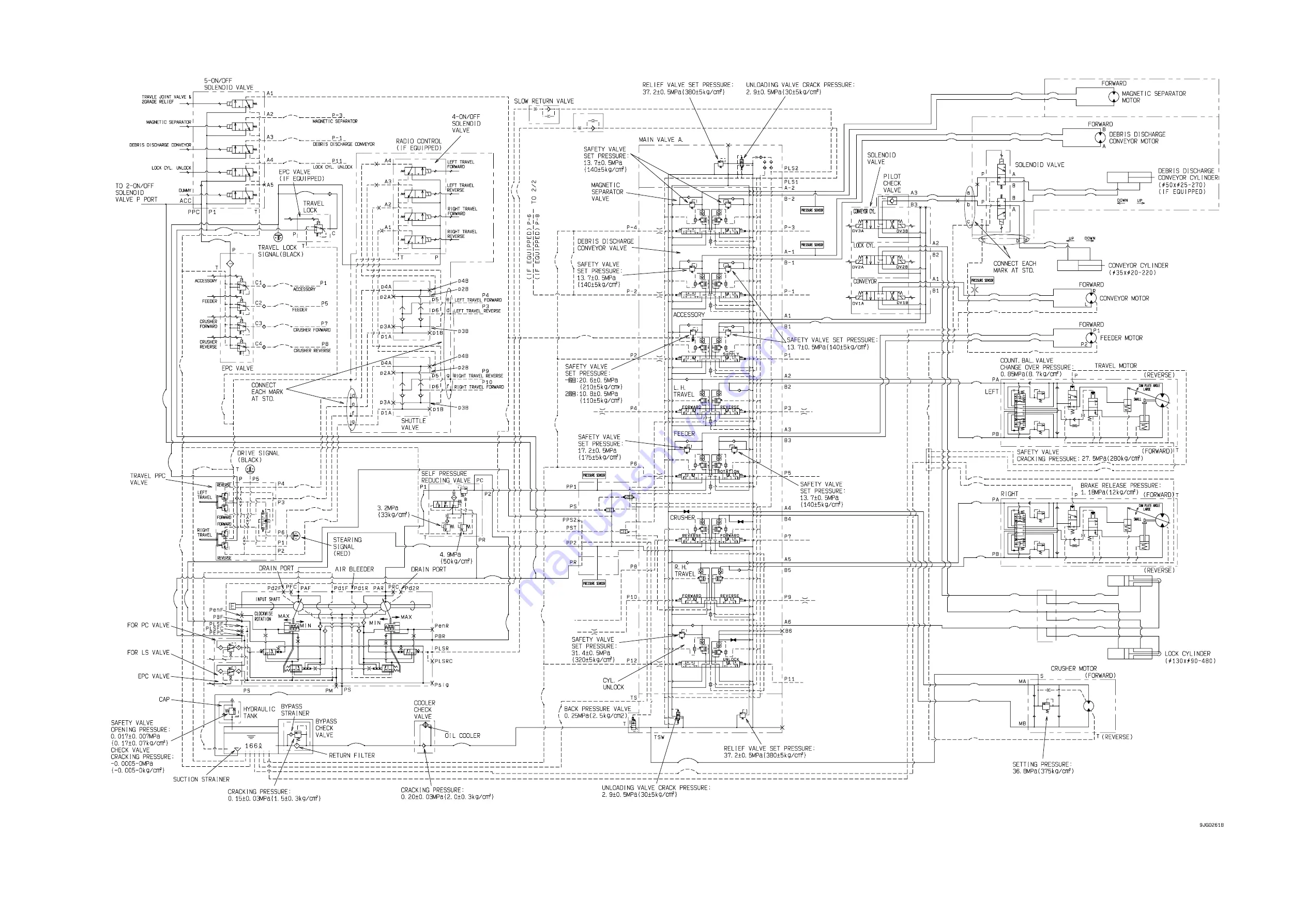Click the conveyor cylinder symbol
Image resolution: width=1306 pixels, height=924 pixels.
(1080, 265)
